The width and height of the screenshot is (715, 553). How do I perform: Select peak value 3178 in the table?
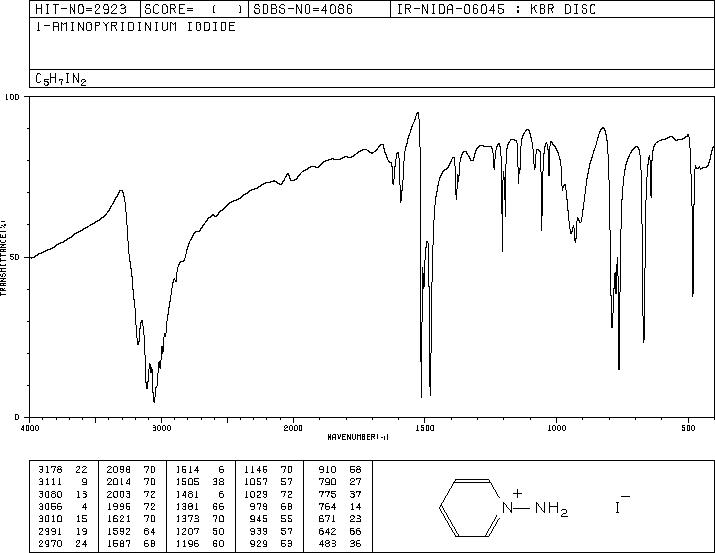(x=50, y=470)
